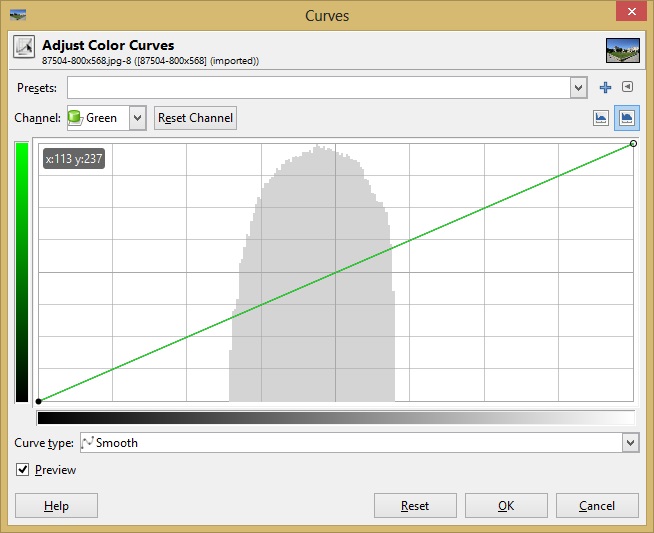This screenshot has width=654, height=533.
Task: Open the presets menu arrow icon
Action: pos(628,88)
